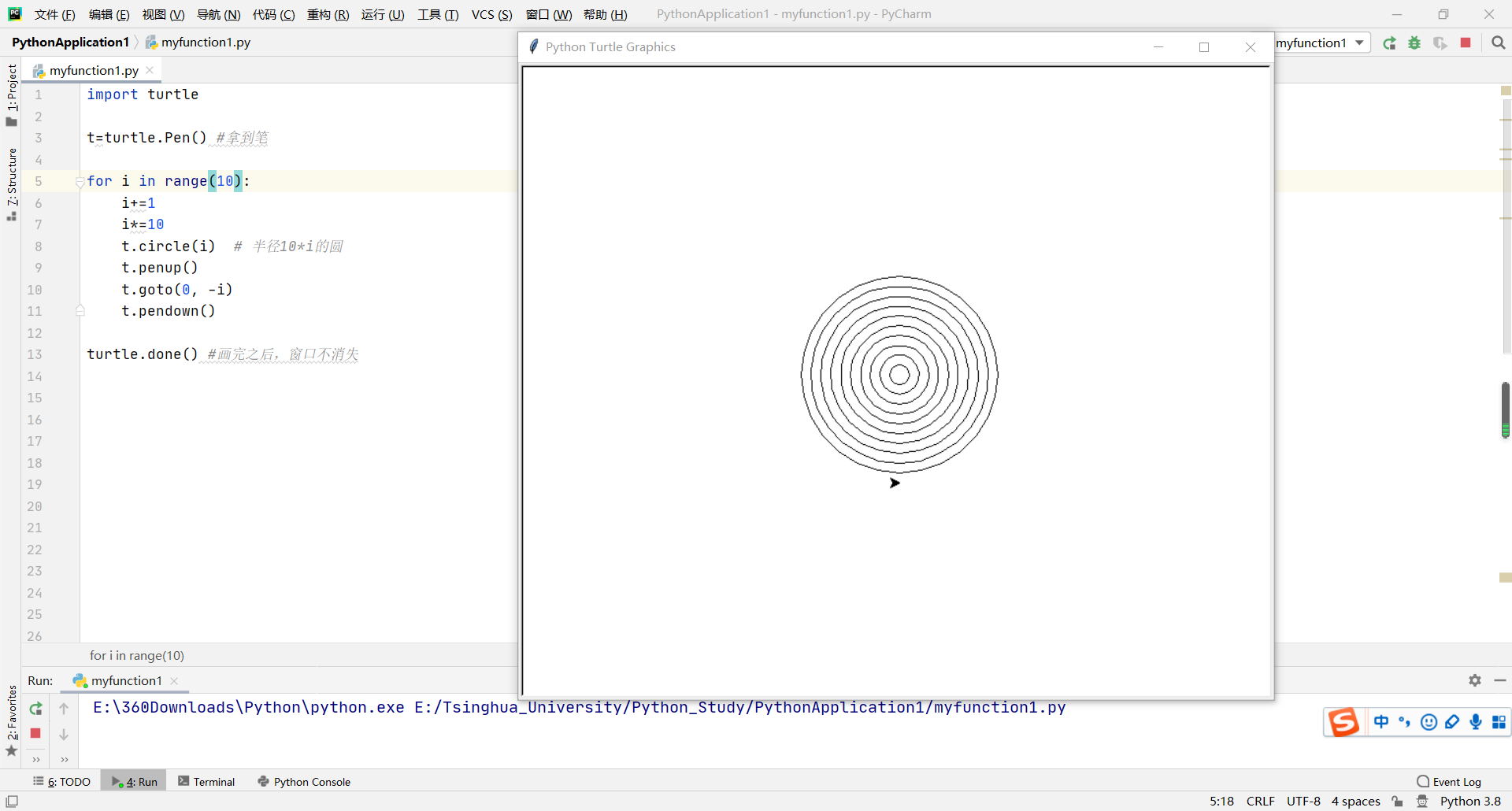Click fold end marker at line 11

click(80, 311)
